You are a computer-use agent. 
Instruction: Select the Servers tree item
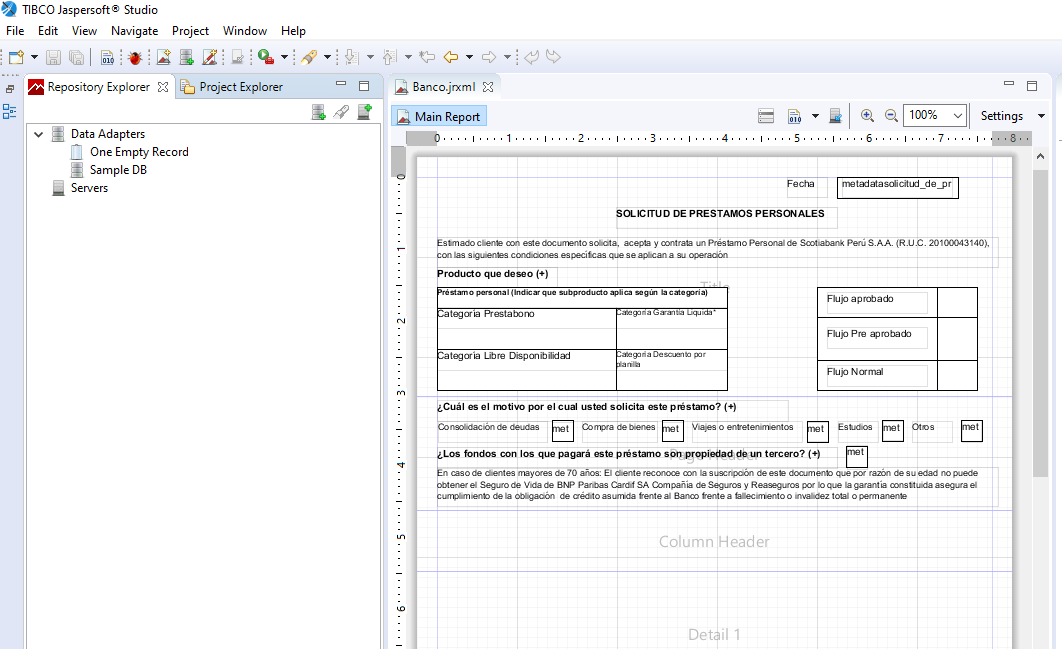[89, 188]
